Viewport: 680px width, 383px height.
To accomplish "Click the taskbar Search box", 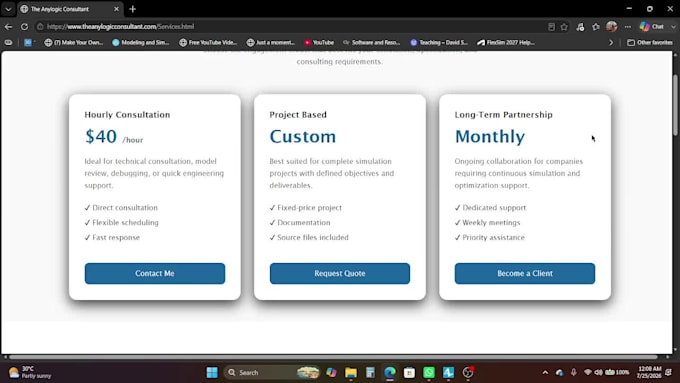I will (x=272, y=372).
